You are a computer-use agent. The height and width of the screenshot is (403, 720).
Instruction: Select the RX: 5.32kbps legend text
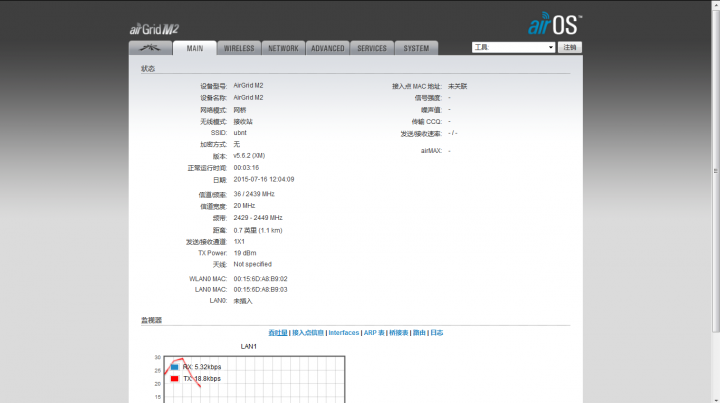pos(202,367)
